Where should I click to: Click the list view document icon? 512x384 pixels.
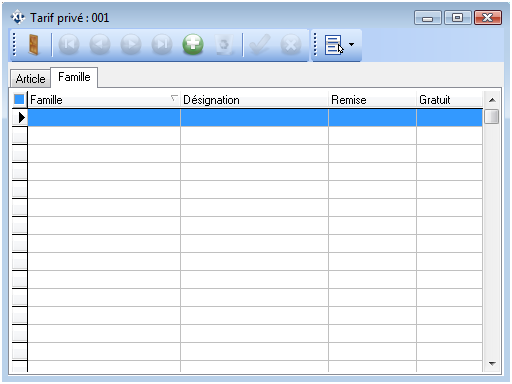333,45
